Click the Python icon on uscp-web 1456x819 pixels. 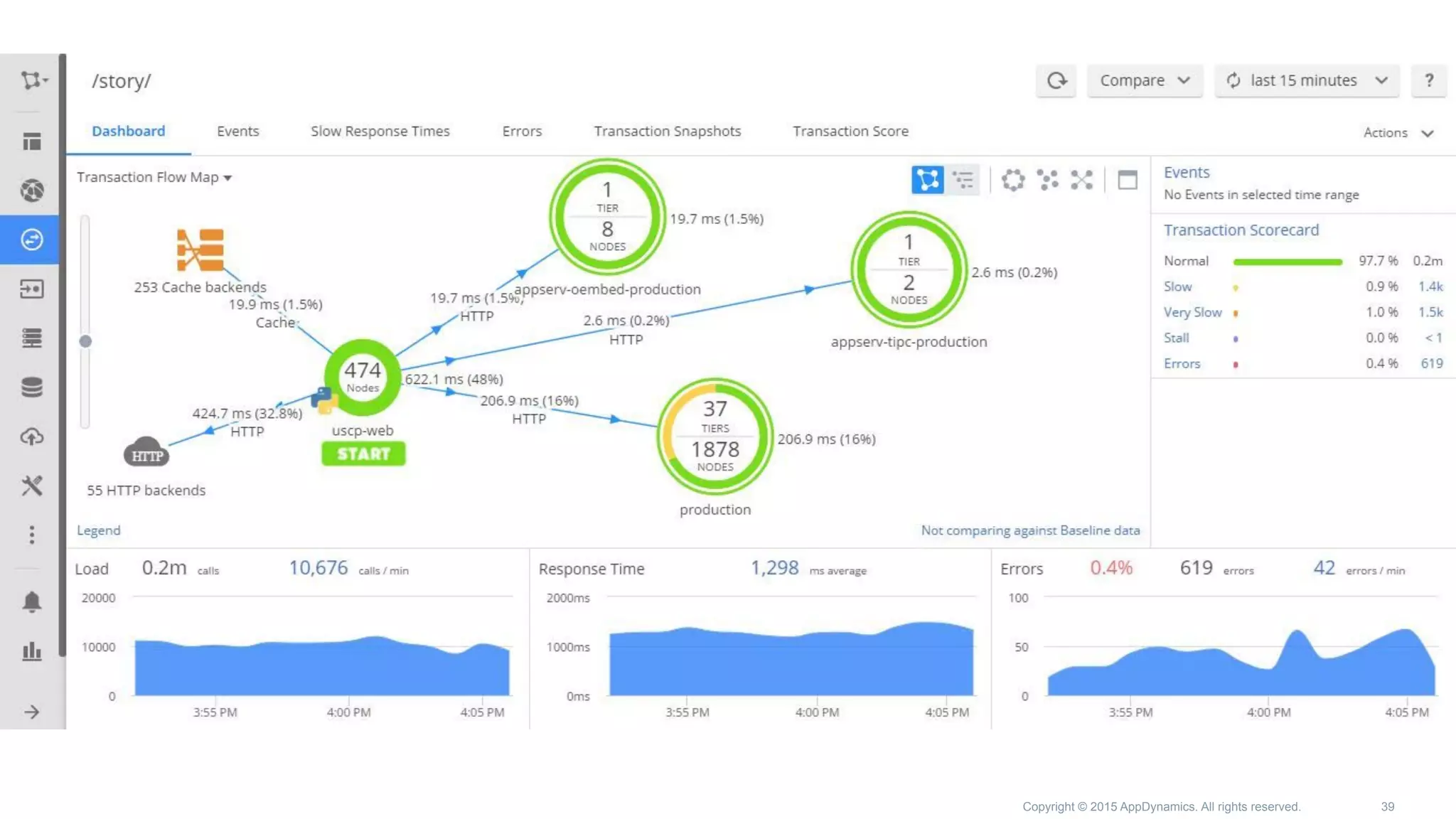click(x=323, y=400)
